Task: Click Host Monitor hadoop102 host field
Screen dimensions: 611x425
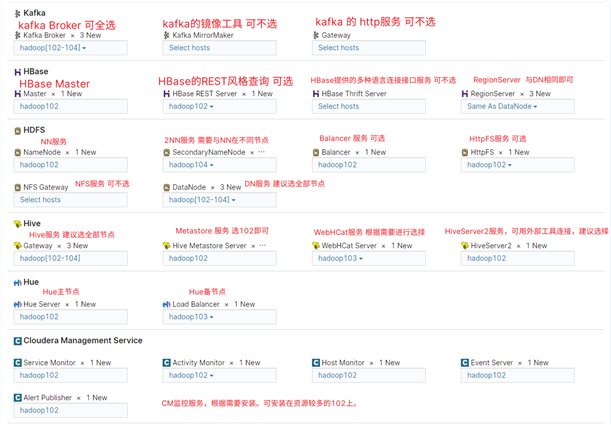Action: [x=369, y=375]
